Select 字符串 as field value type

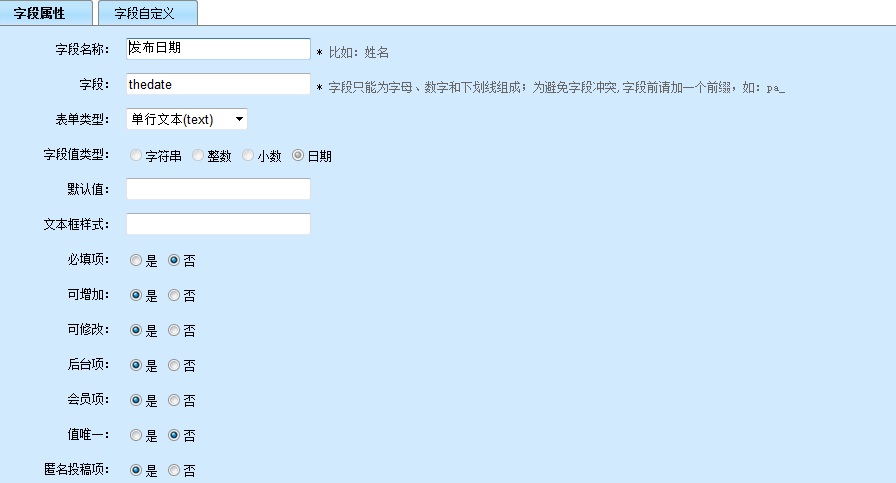point(136,156)
